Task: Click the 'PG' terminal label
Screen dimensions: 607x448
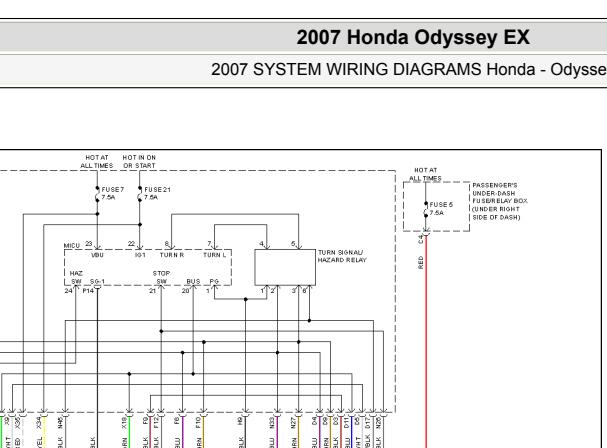Action: pos(214,282)
